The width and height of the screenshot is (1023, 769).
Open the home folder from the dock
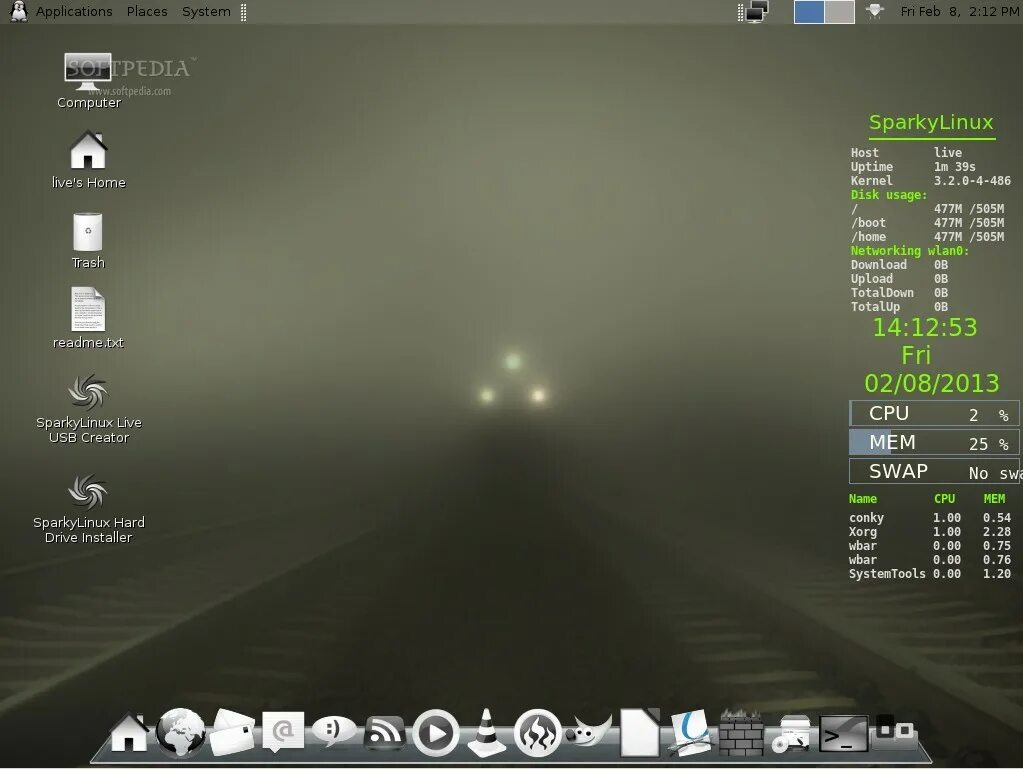click(x=129, y=733)
